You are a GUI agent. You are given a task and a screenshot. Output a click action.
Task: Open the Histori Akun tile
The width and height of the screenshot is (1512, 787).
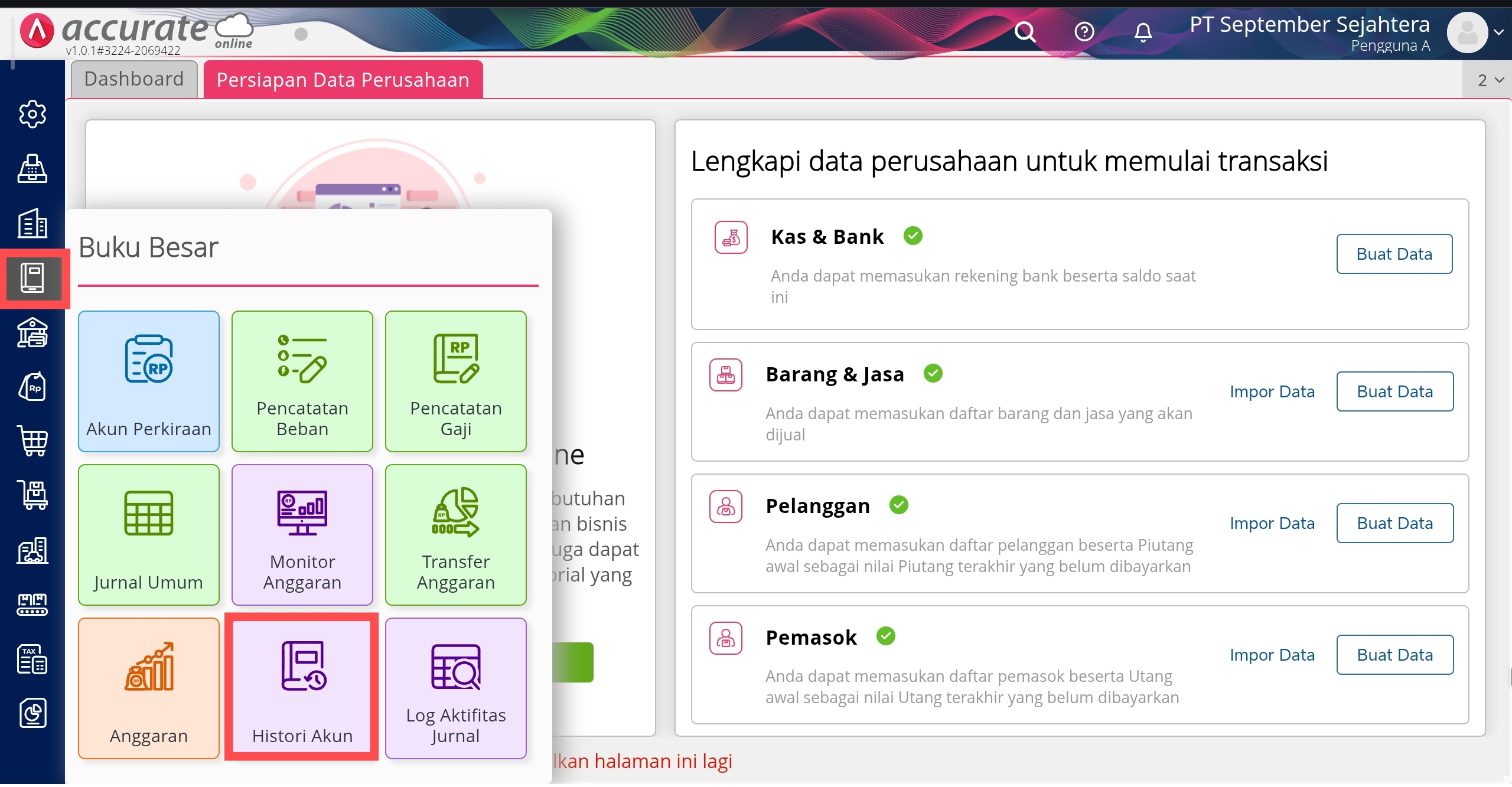[x=302, y=688]
